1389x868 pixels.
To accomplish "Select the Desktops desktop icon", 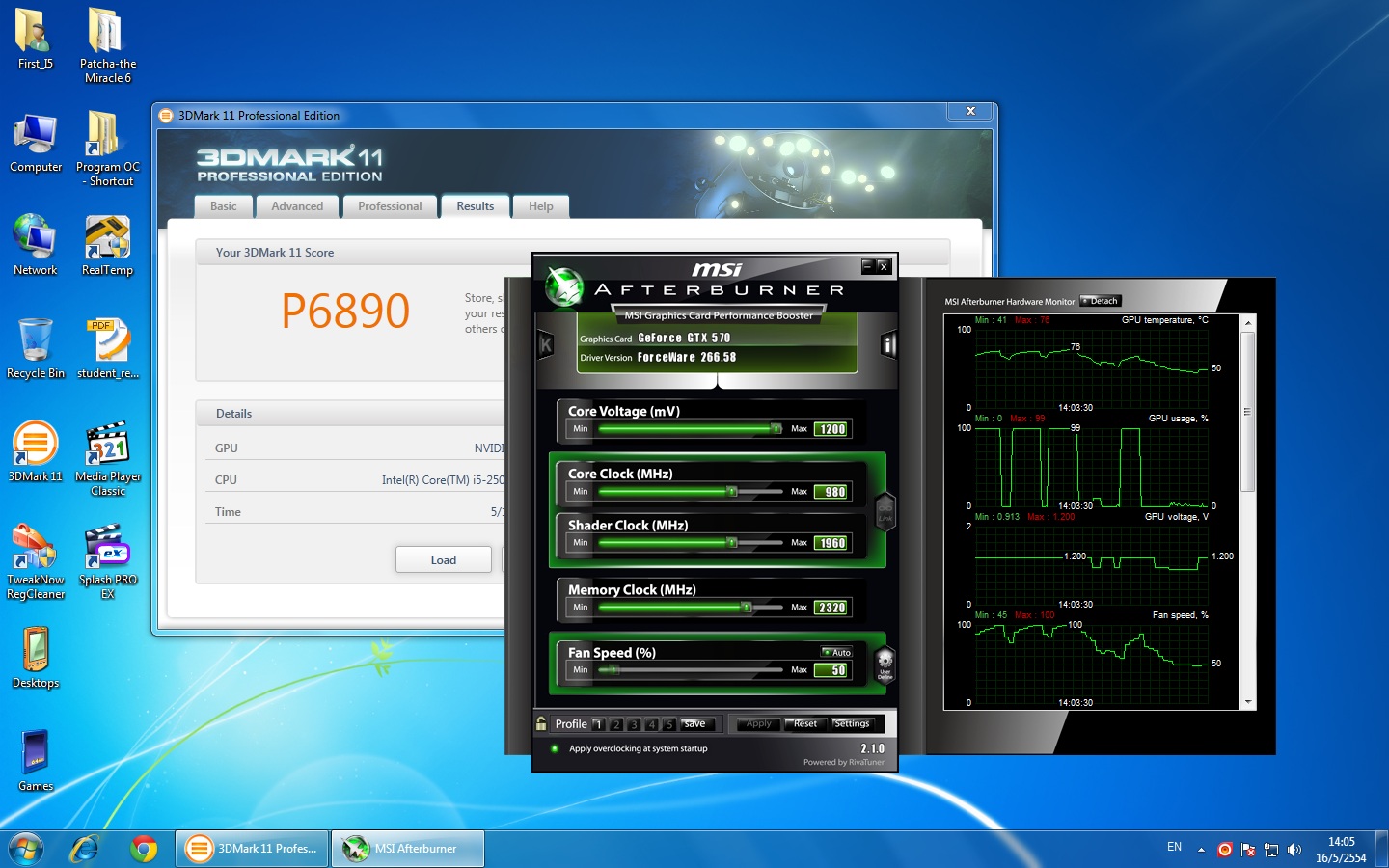I will tap(36, 659).
